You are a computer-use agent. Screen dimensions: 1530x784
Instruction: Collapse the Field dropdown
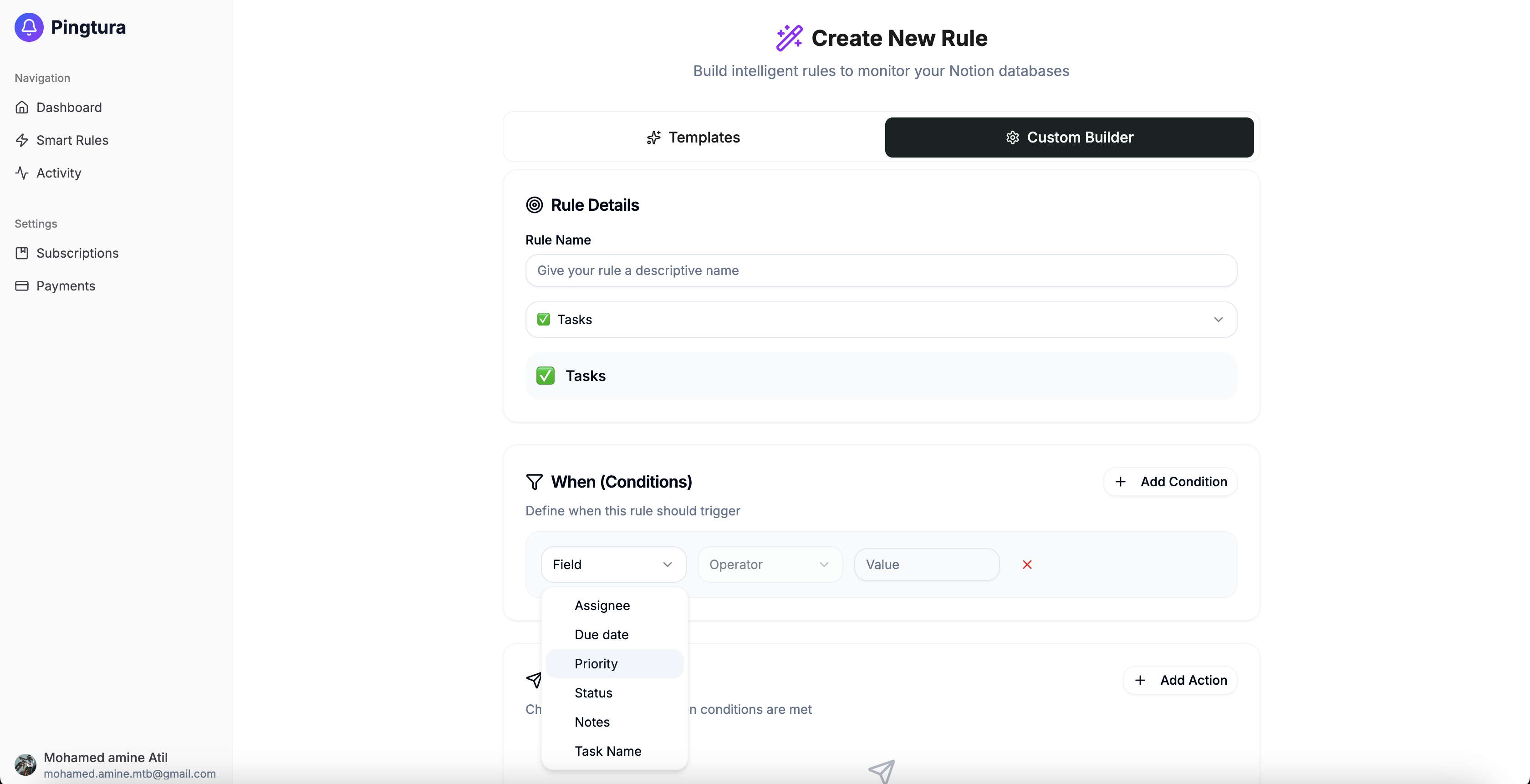click(x=613, y=564)
